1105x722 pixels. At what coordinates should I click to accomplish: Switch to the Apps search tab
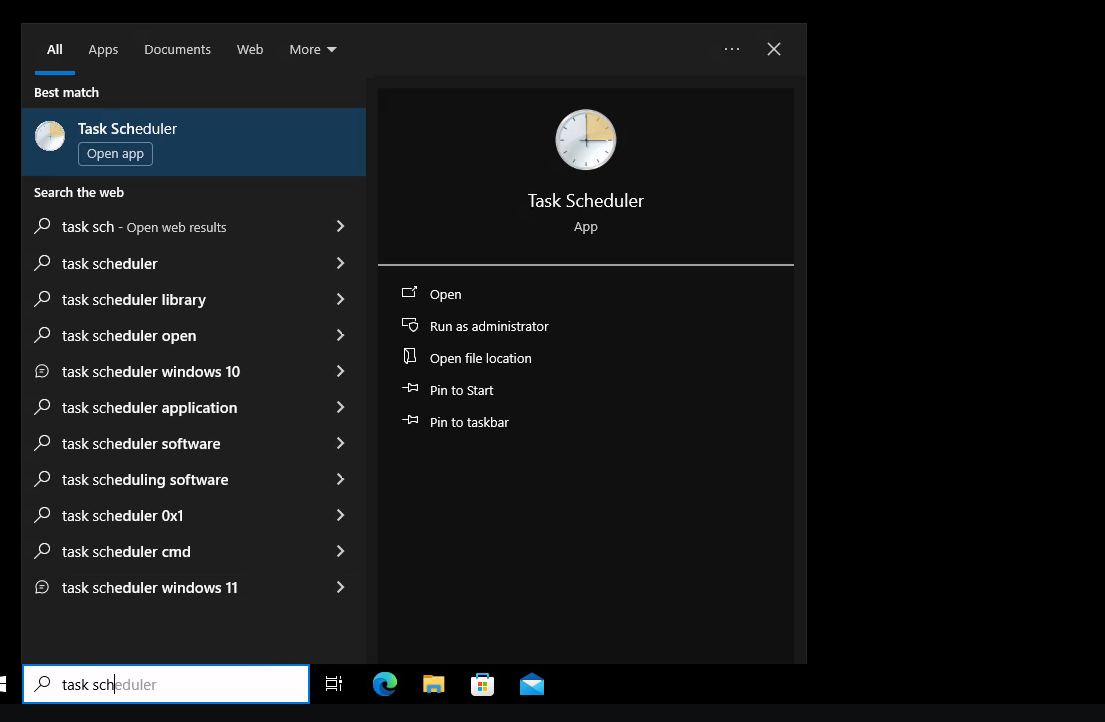pos(103,49)
